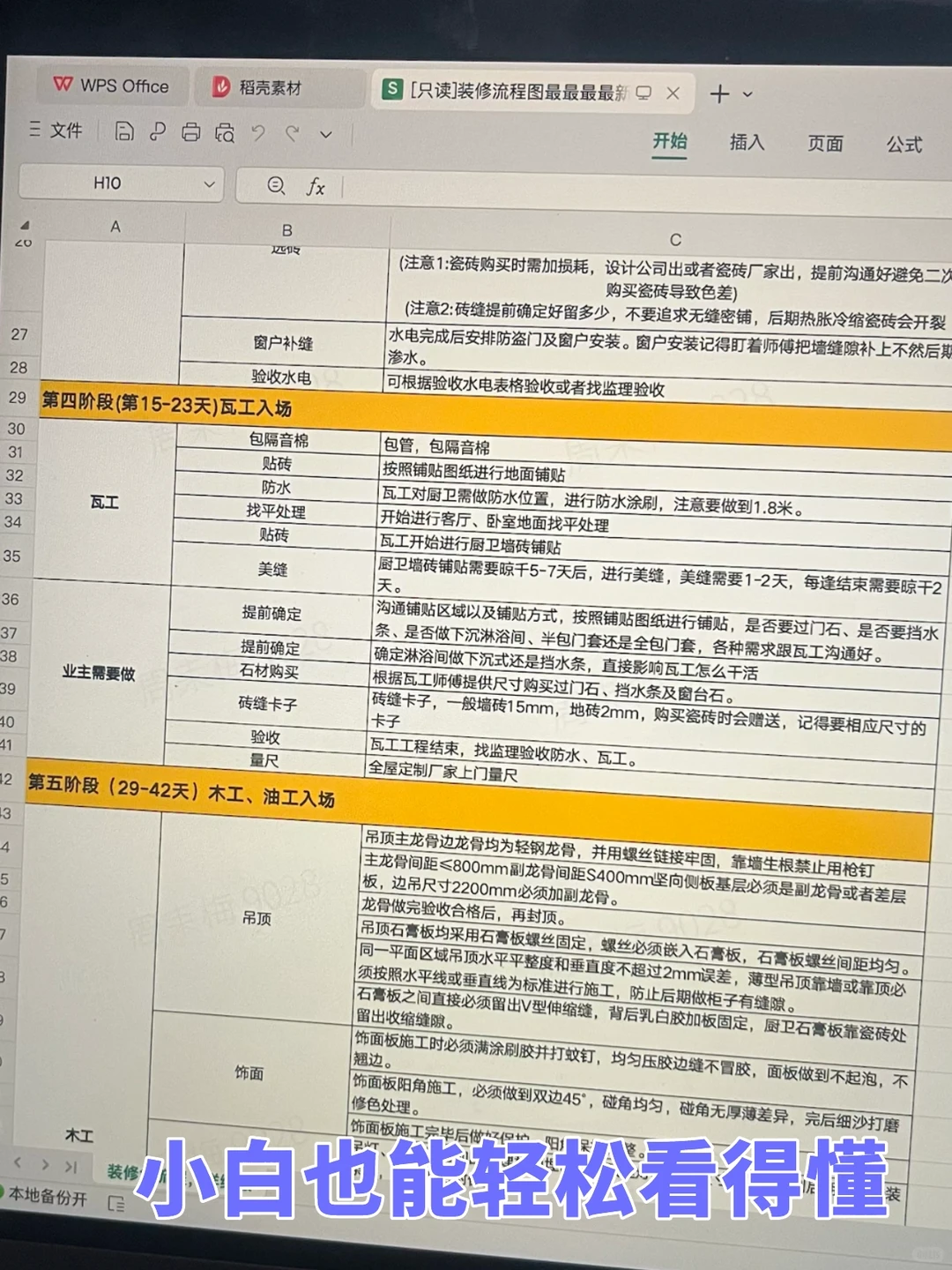The height and width of the screenshot is (1270, 952).
Task: Click the Undo icon
Action: (x=258, y=132)
